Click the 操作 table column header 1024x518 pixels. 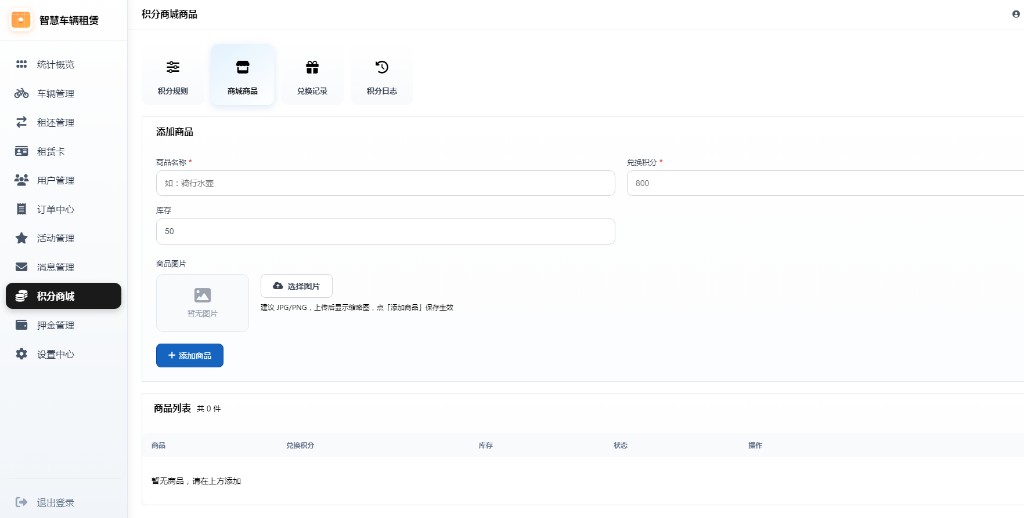click(755, 445)
